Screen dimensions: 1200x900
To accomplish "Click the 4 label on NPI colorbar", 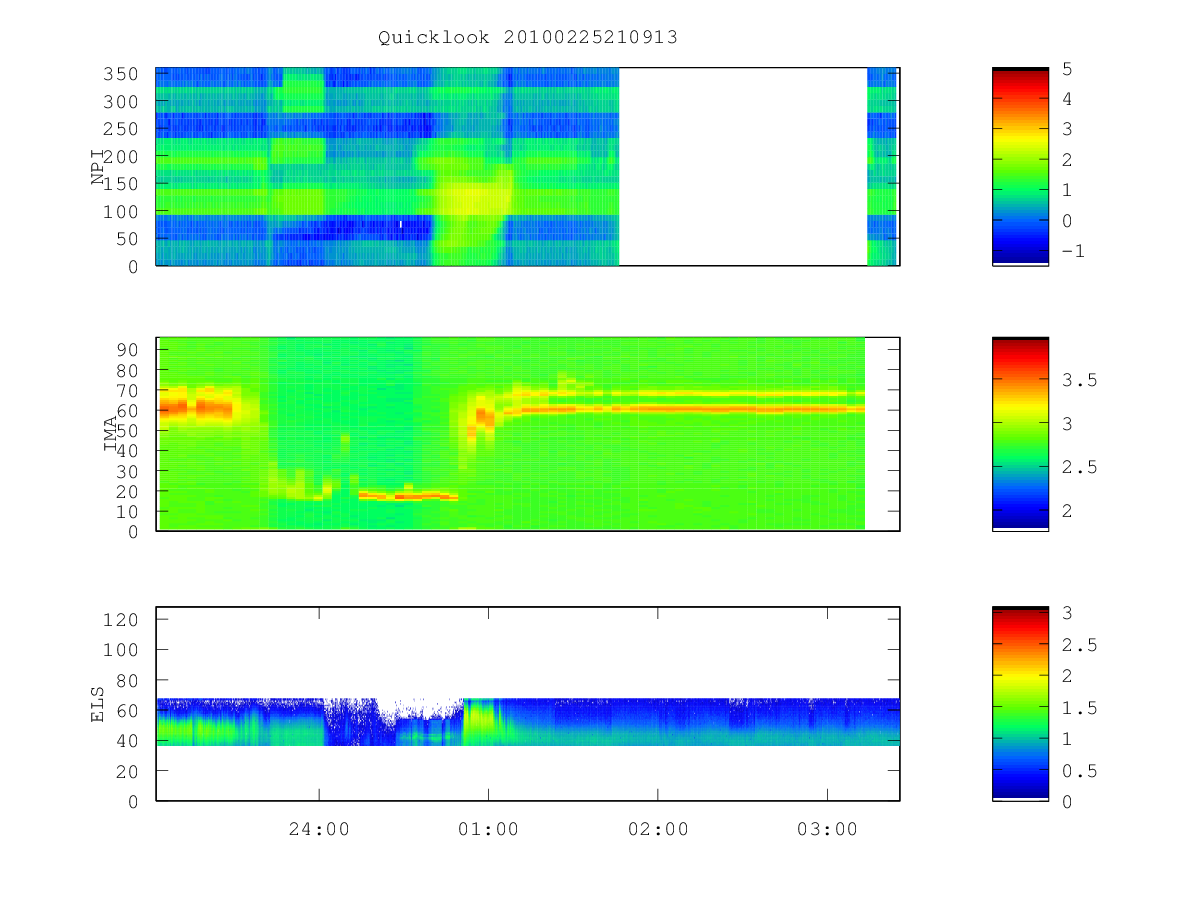I will click(1066, 99).
